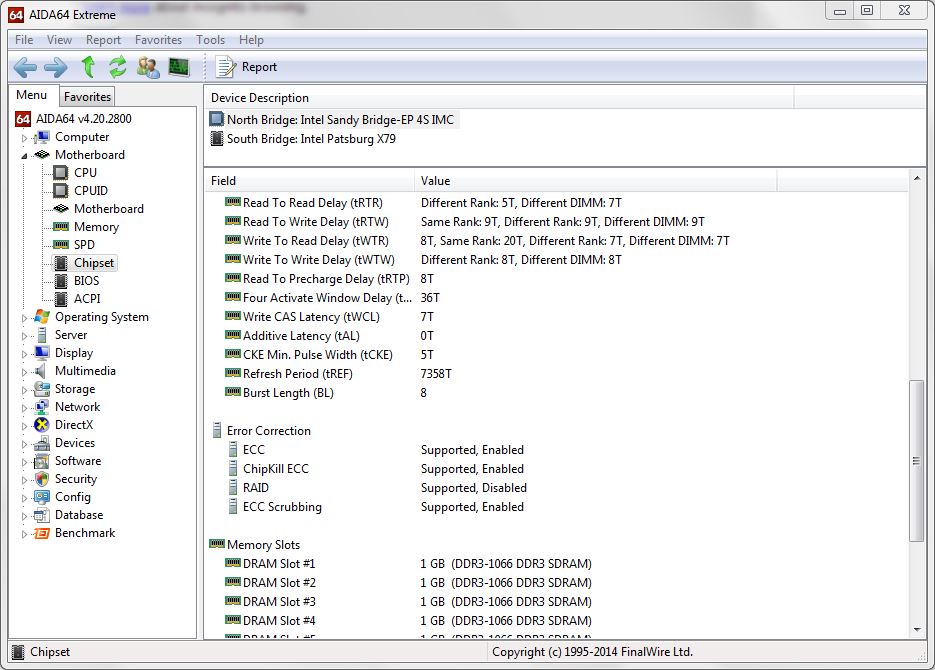This screenshot has width=935, height=670.
Task: Switch to the Favorites tab in sidebar
Action: click(87, 97)
